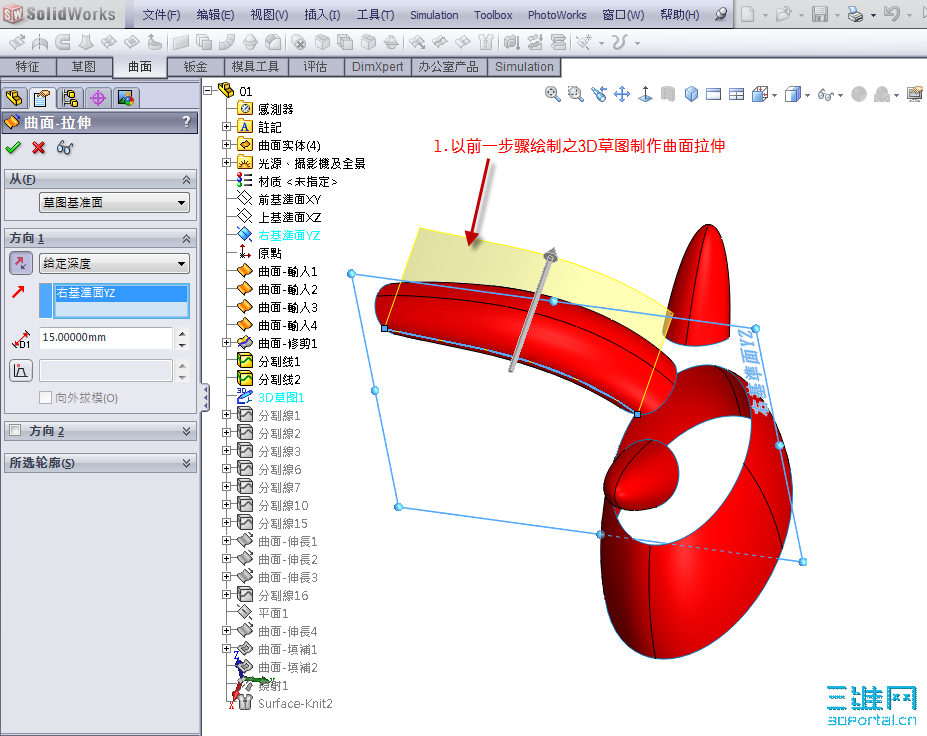Screen dimensions: 927x736
Task: Open the 插入(I) menu
Action: click(322, 15)
